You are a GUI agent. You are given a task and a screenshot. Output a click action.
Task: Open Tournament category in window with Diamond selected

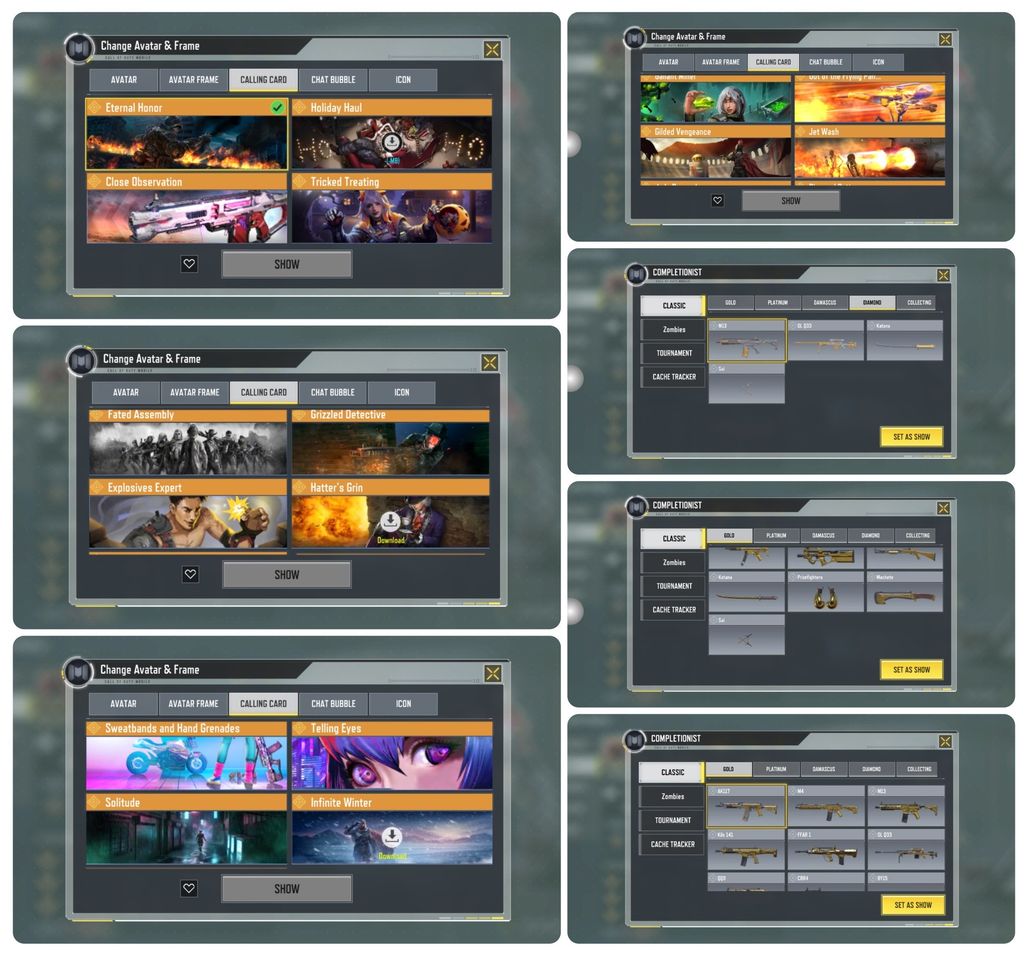coord(674,353)
